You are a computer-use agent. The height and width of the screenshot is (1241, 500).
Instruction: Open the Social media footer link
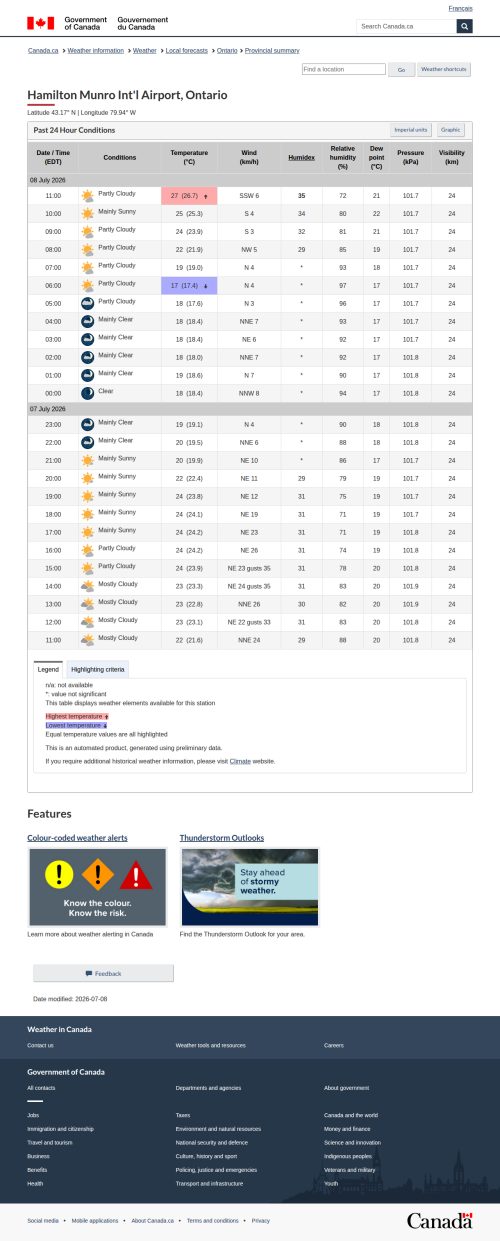click(43, 1220)
